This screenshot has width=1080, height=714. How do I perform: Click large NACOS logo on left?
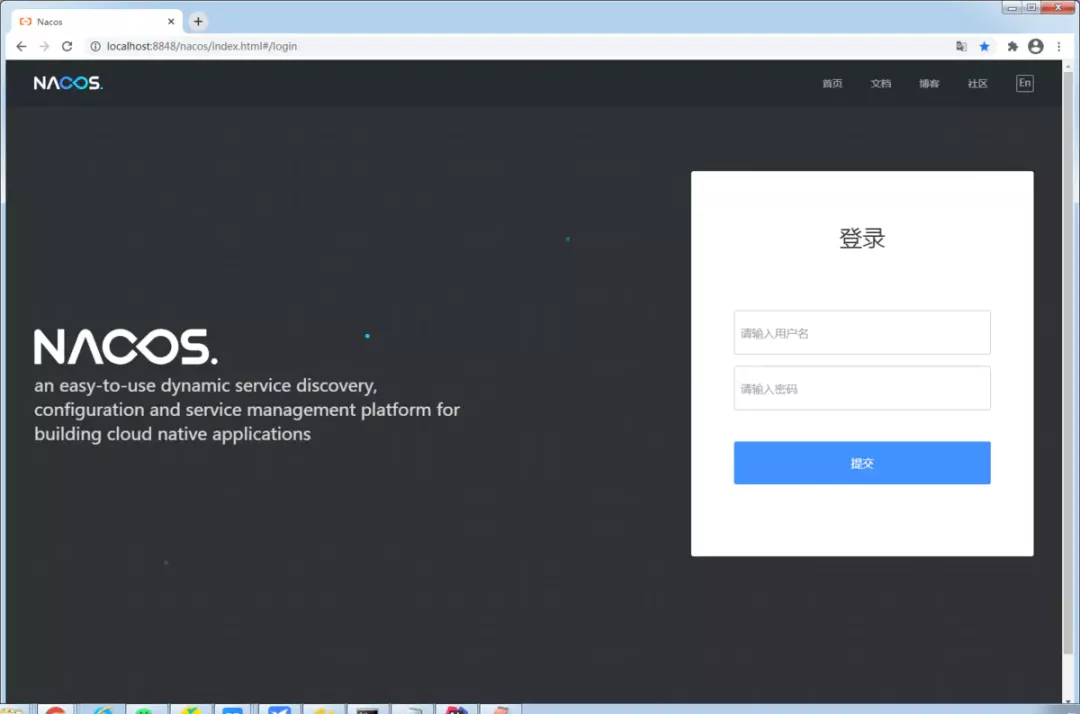click(126, 346)
